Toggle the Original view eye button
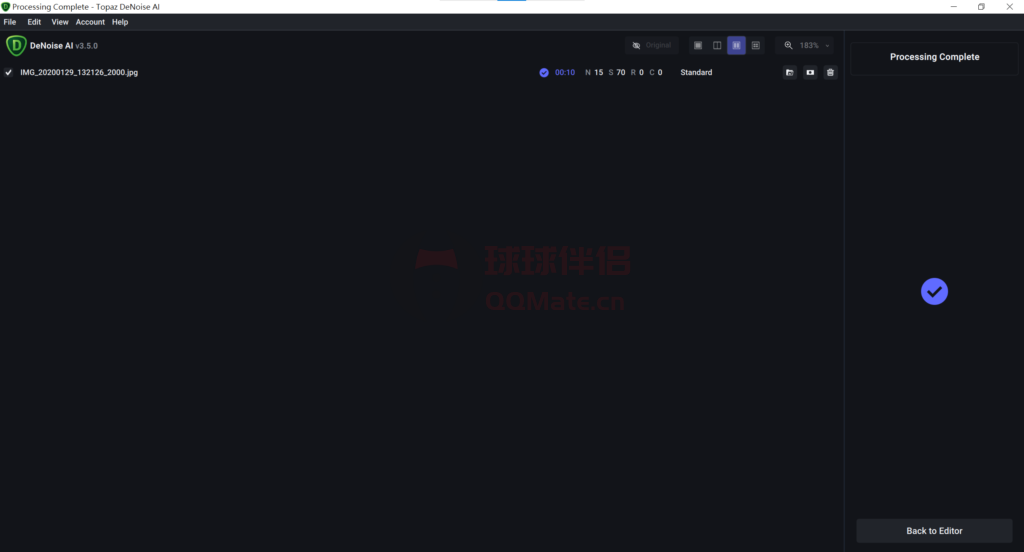 pos(651,46)
